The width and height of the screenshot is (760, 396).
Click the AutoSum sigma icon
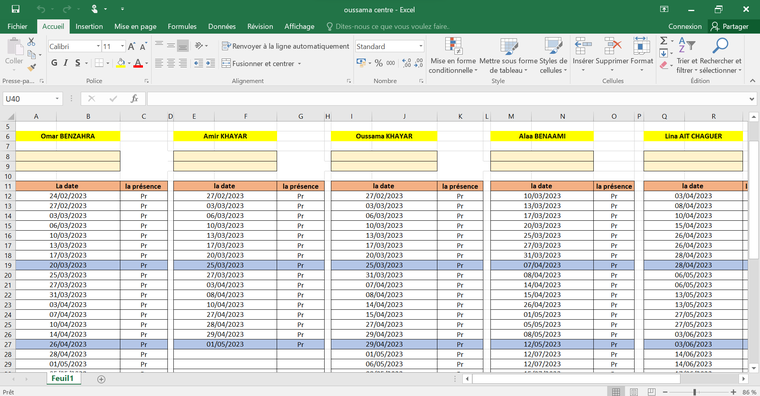click(x=664, y=41)
